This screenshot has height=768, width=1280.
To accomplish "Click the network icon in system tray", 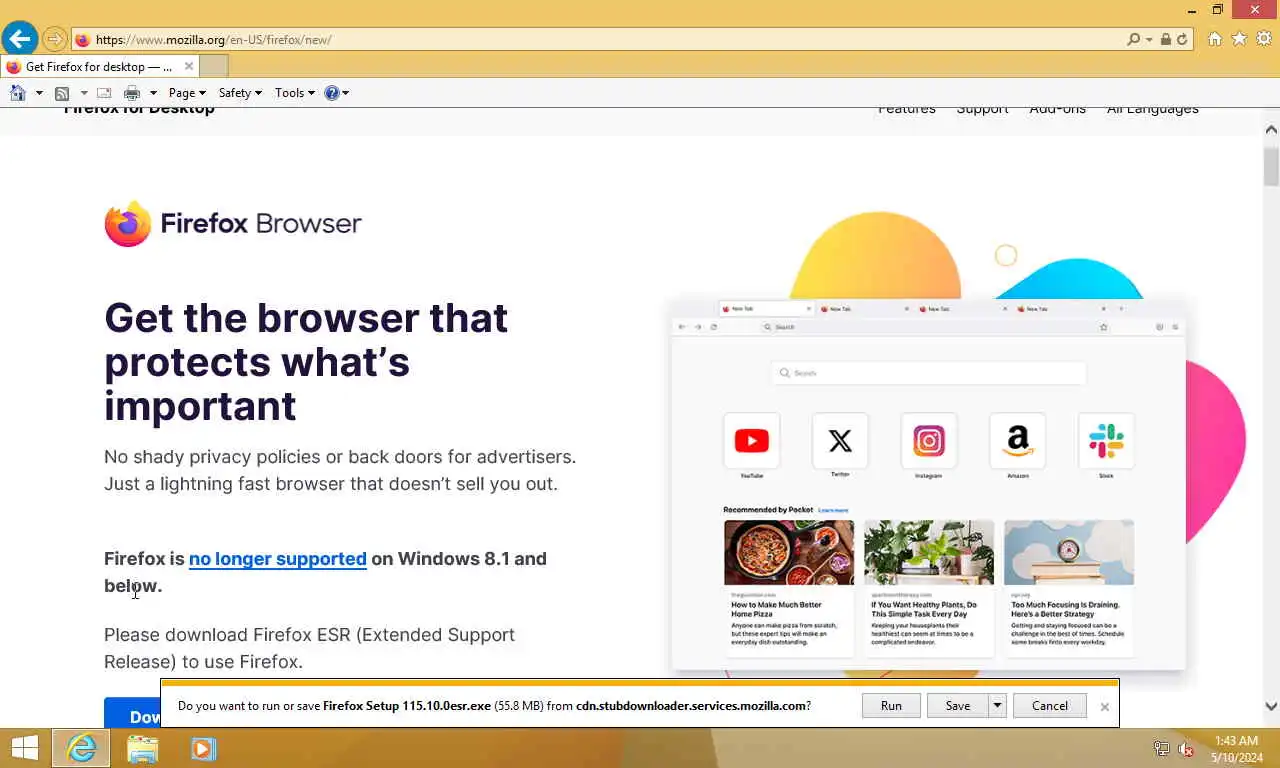I will click(1161, 749).
